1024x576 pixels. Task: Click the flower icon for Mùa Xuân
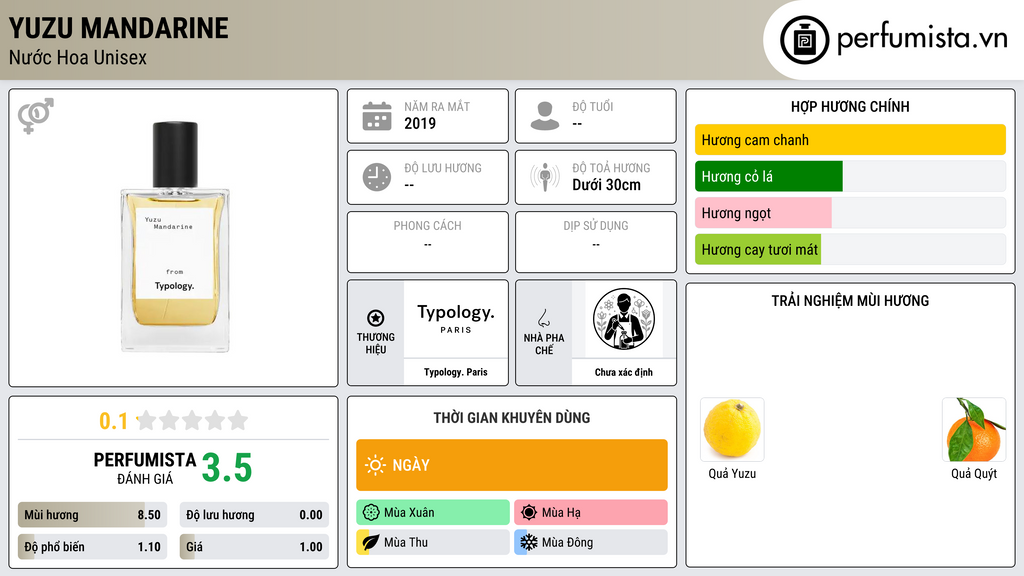371,513
